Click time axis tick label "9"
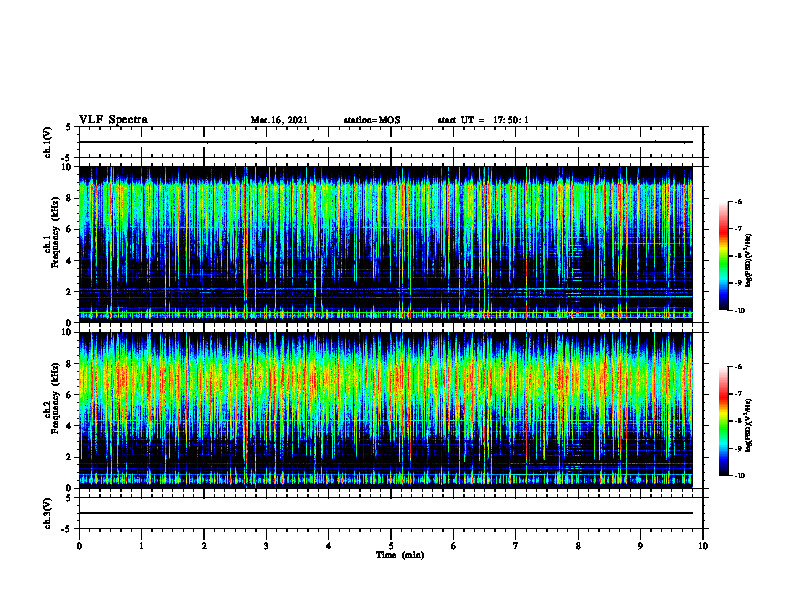 tap(640, 546)
